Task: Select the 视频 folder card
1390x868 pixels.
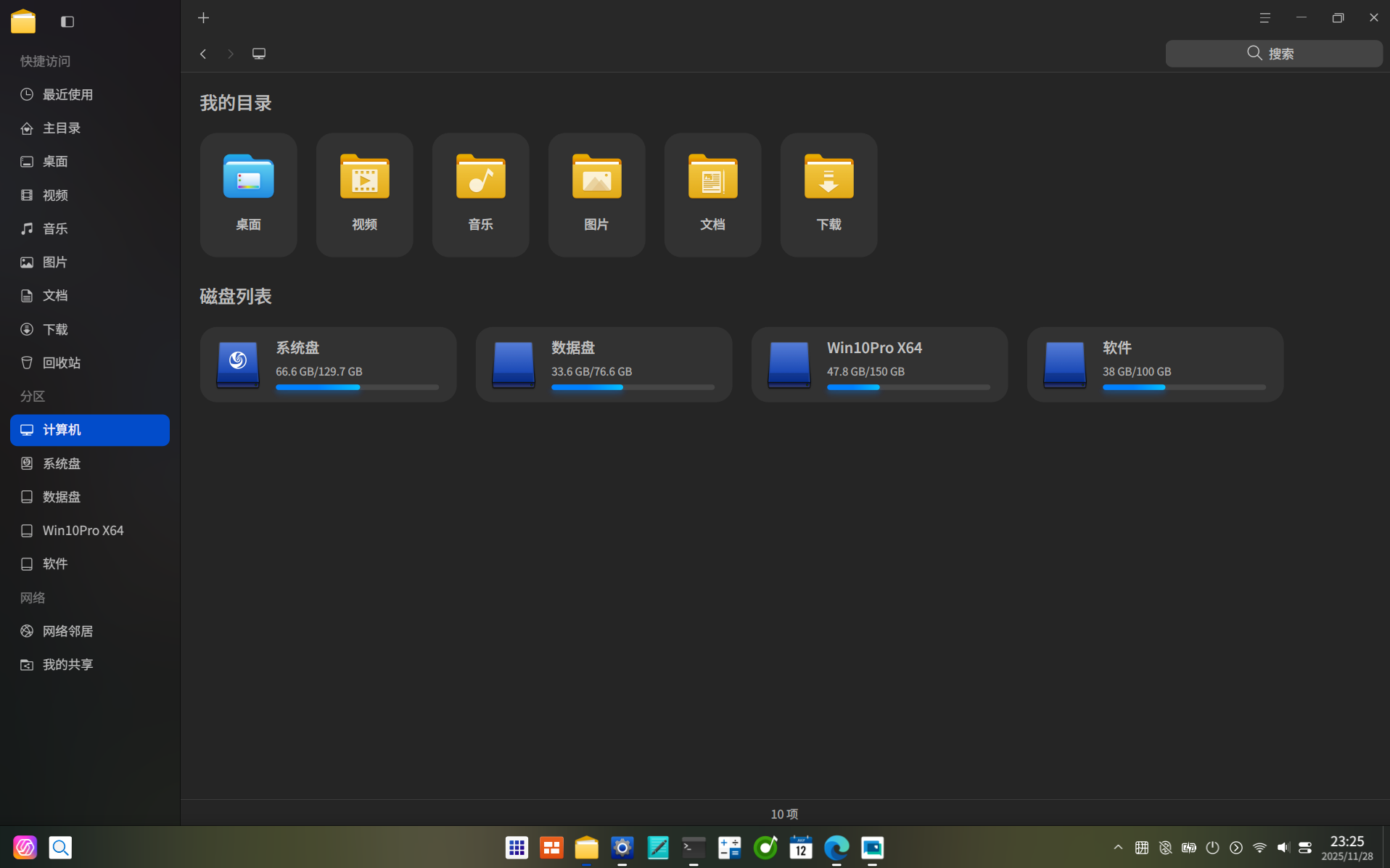Action: (365, 194)
